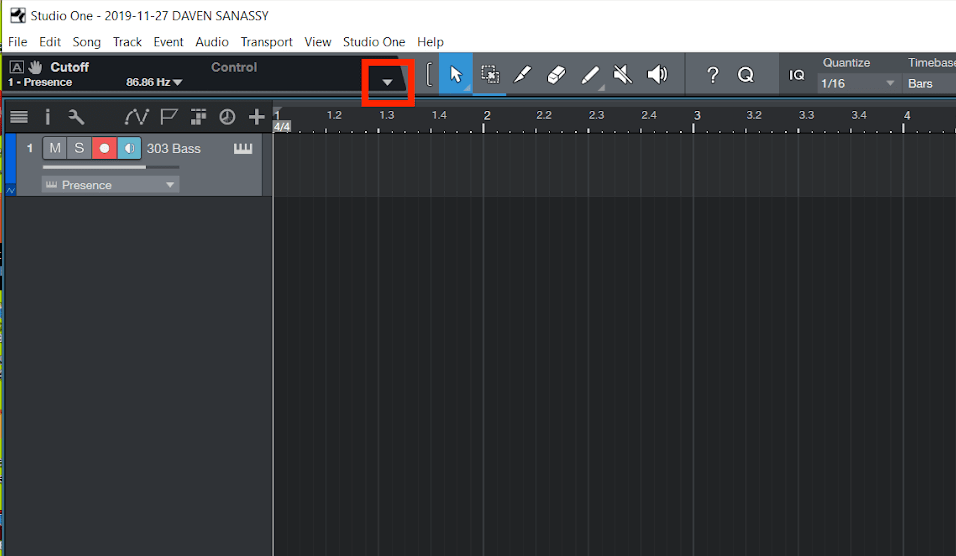Open the track list icon
The height and width of the screenshot is (556, 956).
tap(19, 116)
